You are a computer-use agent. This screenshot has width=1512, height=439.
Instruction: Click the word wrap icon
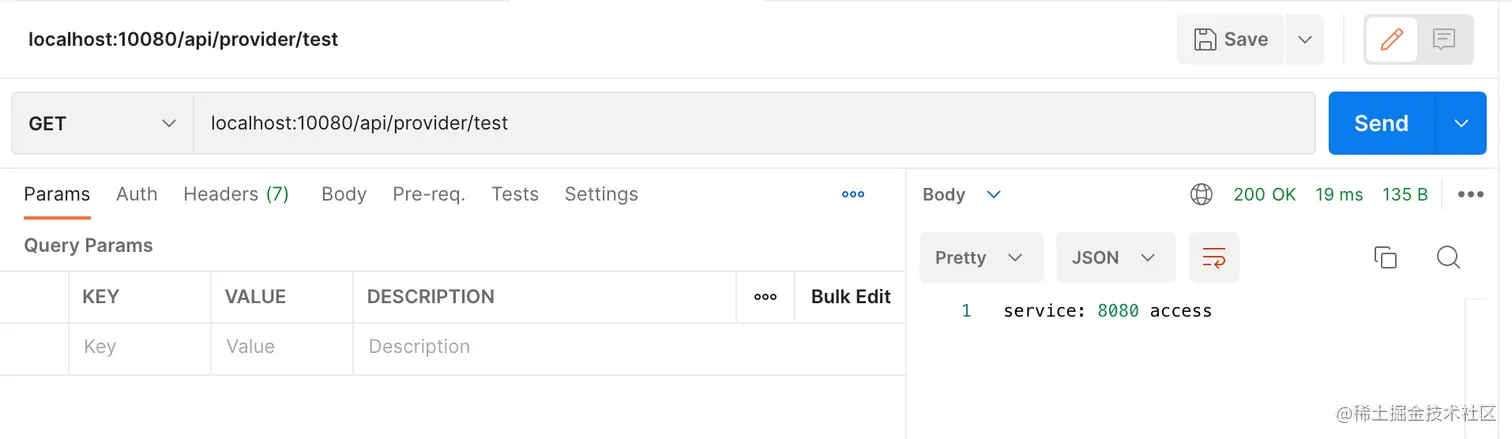click(x=1214, y=258)
